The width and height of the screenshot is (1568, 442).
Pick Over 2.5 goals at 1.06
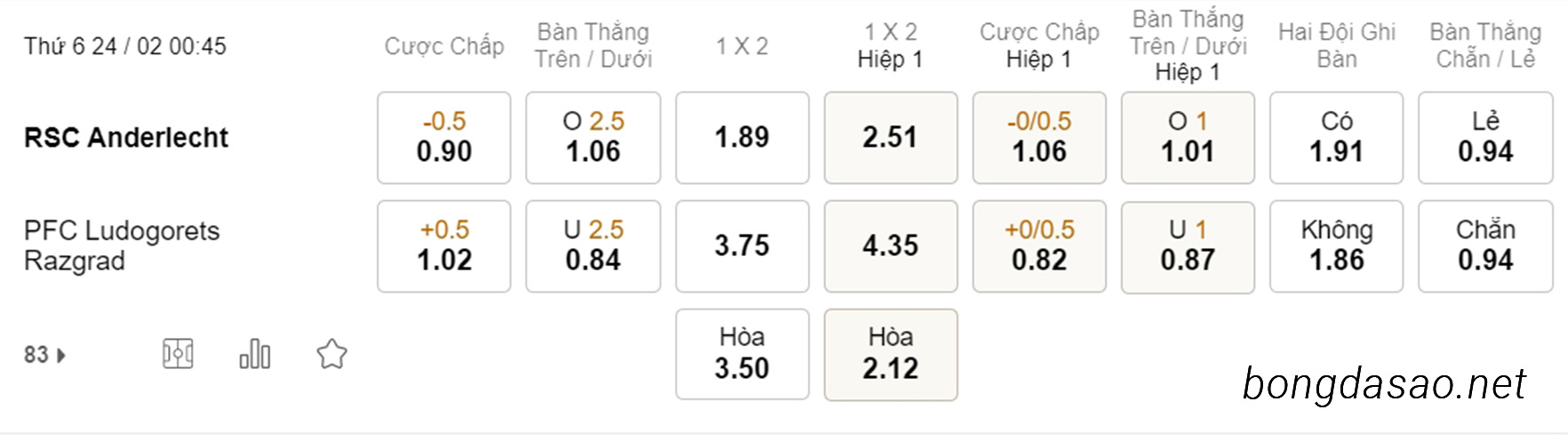593,138
